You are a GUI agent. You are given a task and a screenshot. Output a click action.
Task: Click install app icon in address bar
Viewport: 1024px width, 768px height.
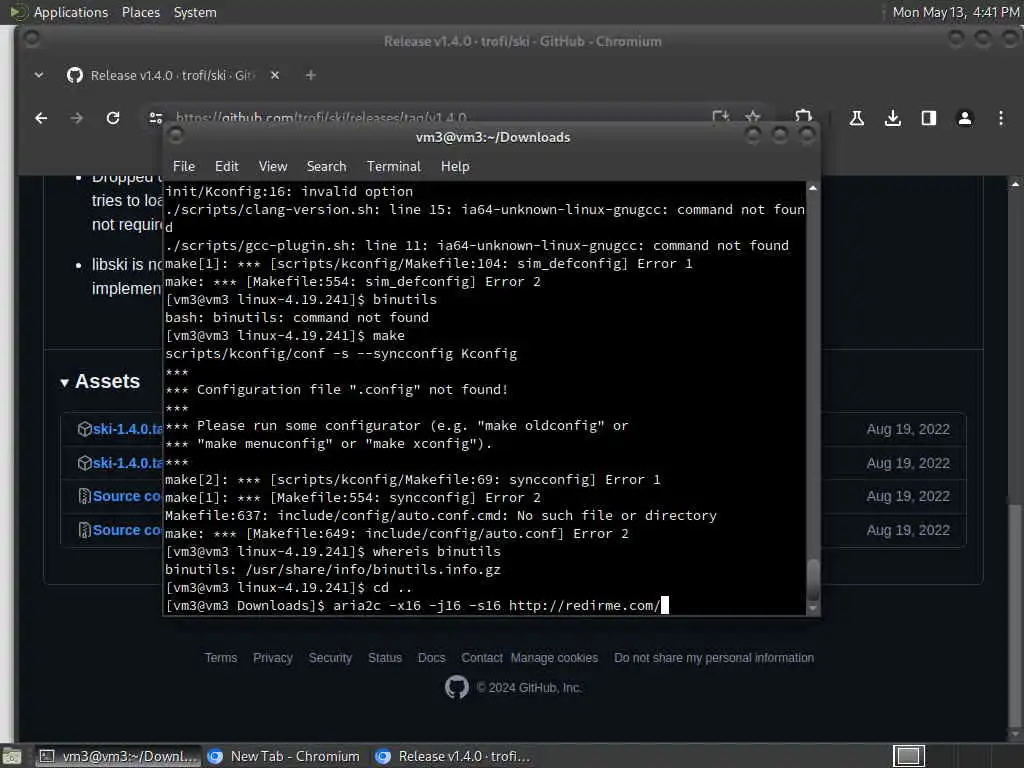[x=720, y=117]
